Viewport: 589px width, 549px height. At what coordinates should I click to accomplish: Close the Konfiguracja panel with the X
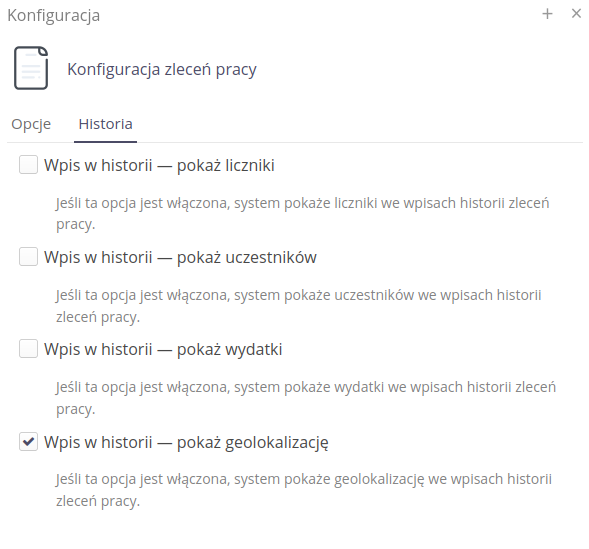pos(576,14)
